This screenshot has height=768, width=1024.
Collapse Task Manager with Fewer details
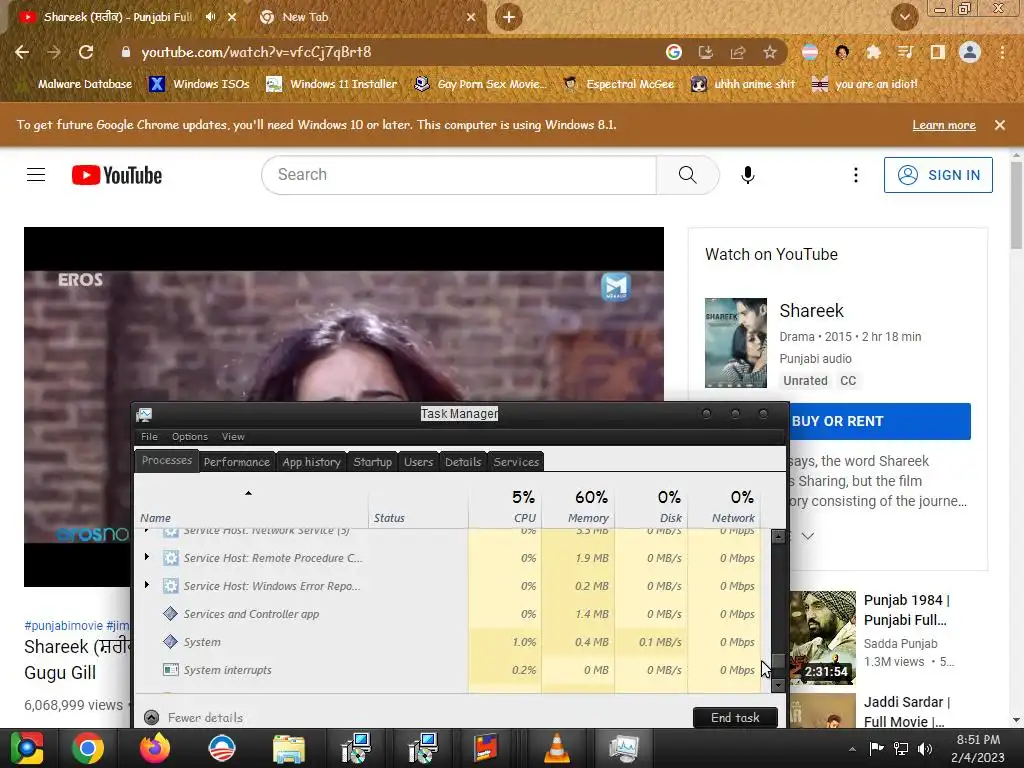[x=193, y=718]
